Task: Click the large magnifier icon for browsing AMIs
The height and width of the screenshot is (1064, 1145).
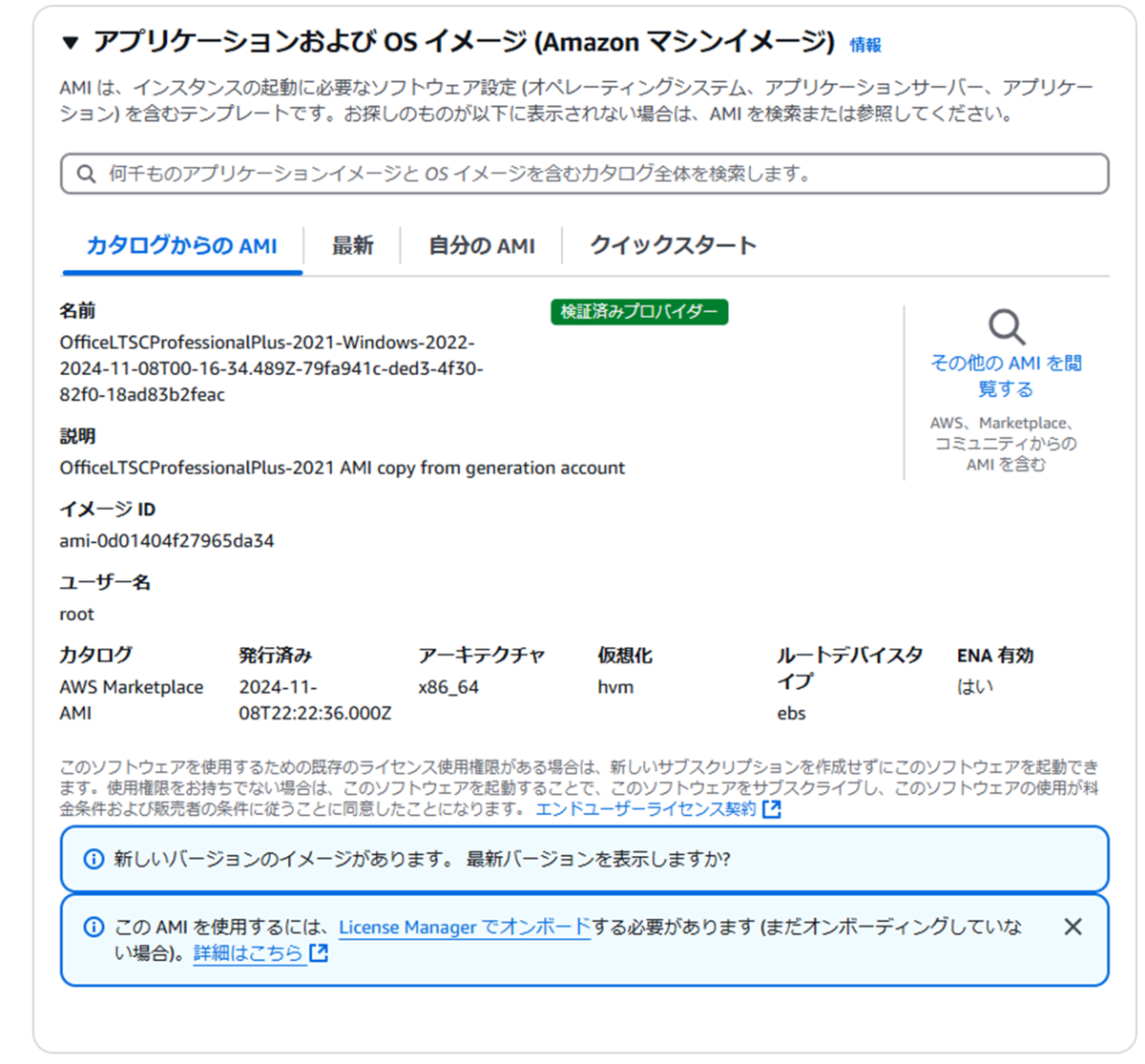Action: tap(1007, 326)
